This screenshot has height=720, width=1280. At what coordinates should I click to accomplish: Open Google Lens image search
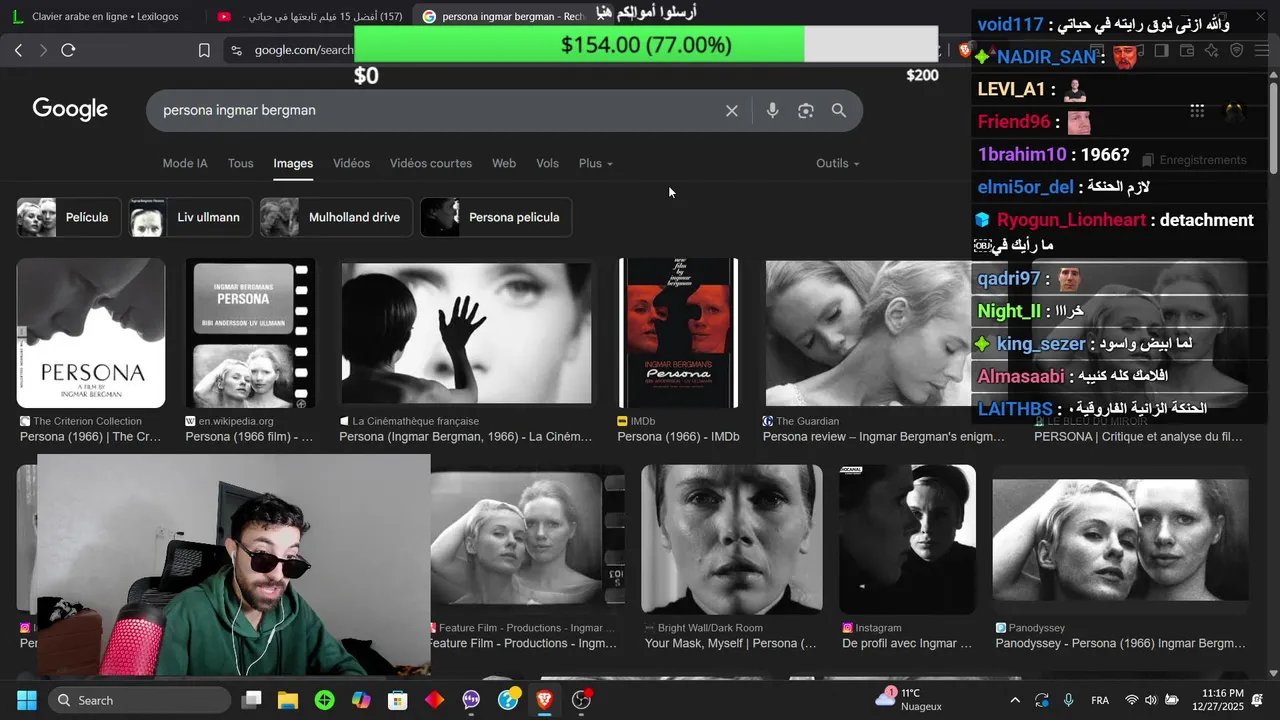806,111
